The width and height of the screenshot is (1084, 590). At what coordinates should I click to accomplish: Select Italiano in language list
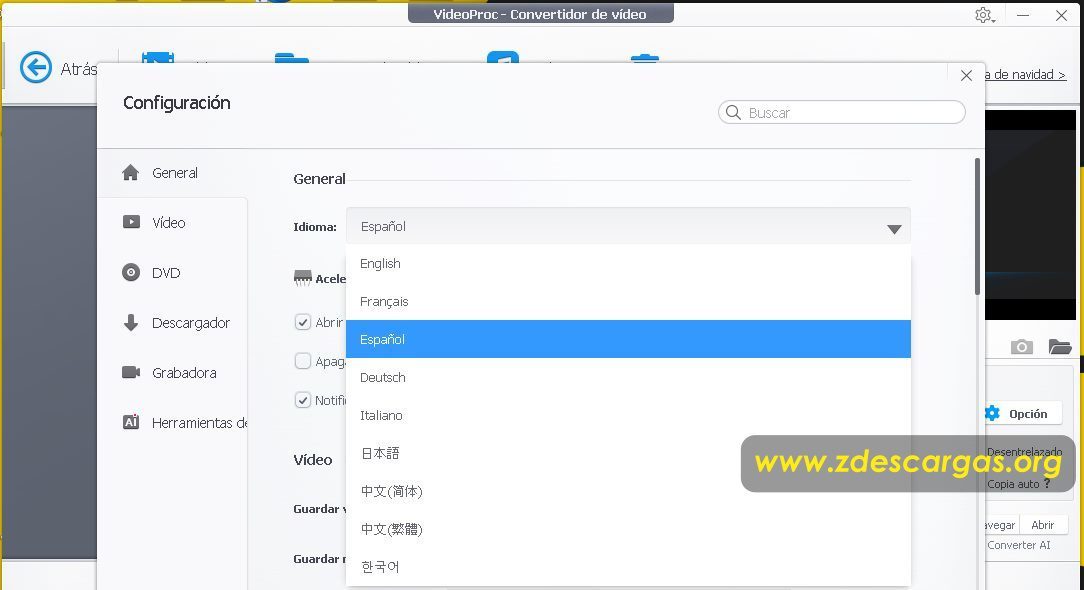(x=628, y=415)
